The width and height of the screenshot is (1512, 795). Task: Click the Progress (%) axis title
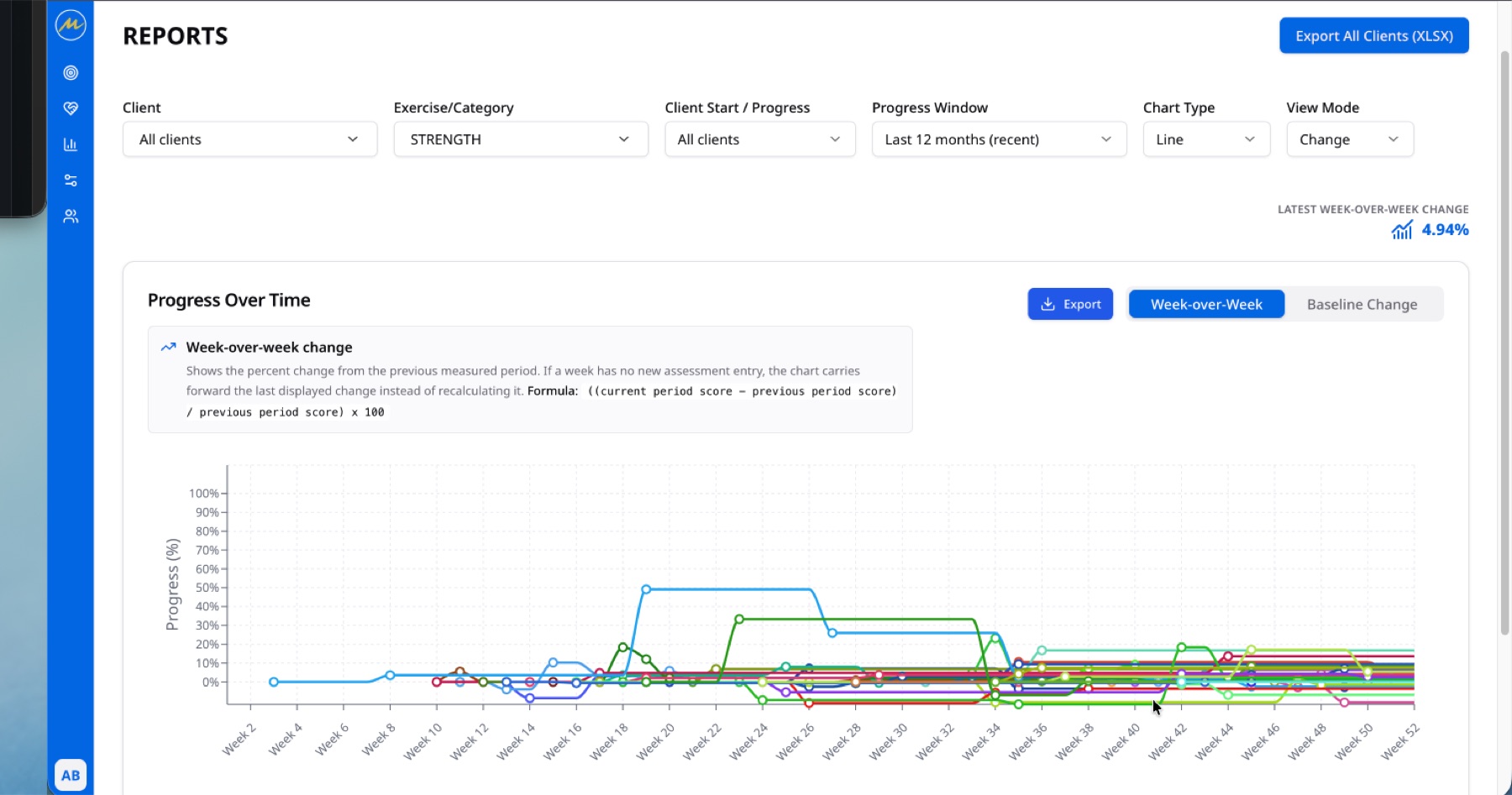pos(173,584)
